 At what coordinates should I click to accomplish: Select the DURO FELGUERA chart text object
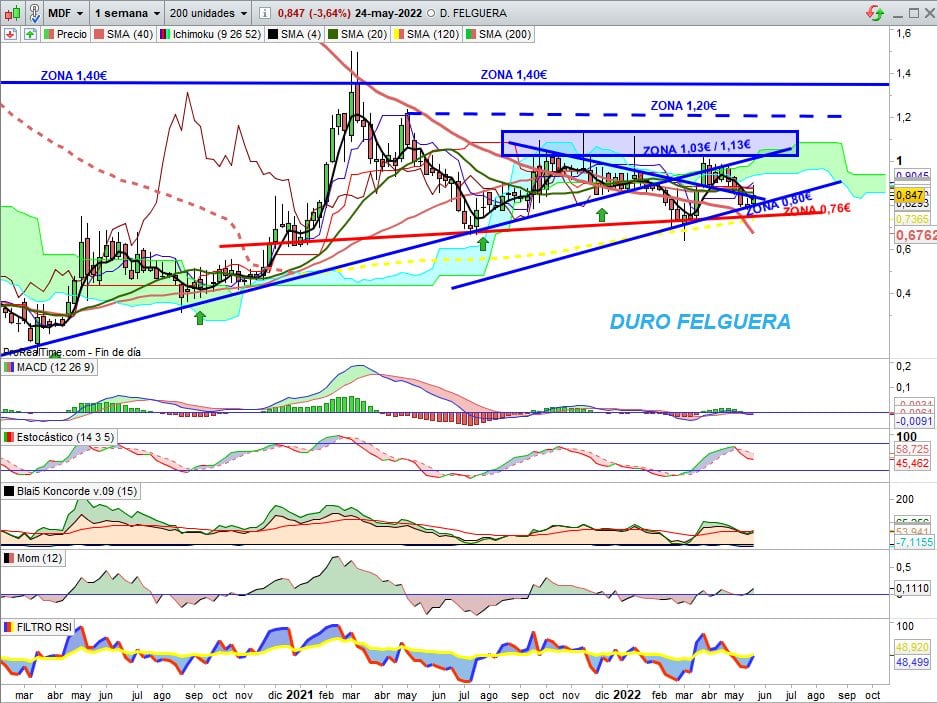700,322
